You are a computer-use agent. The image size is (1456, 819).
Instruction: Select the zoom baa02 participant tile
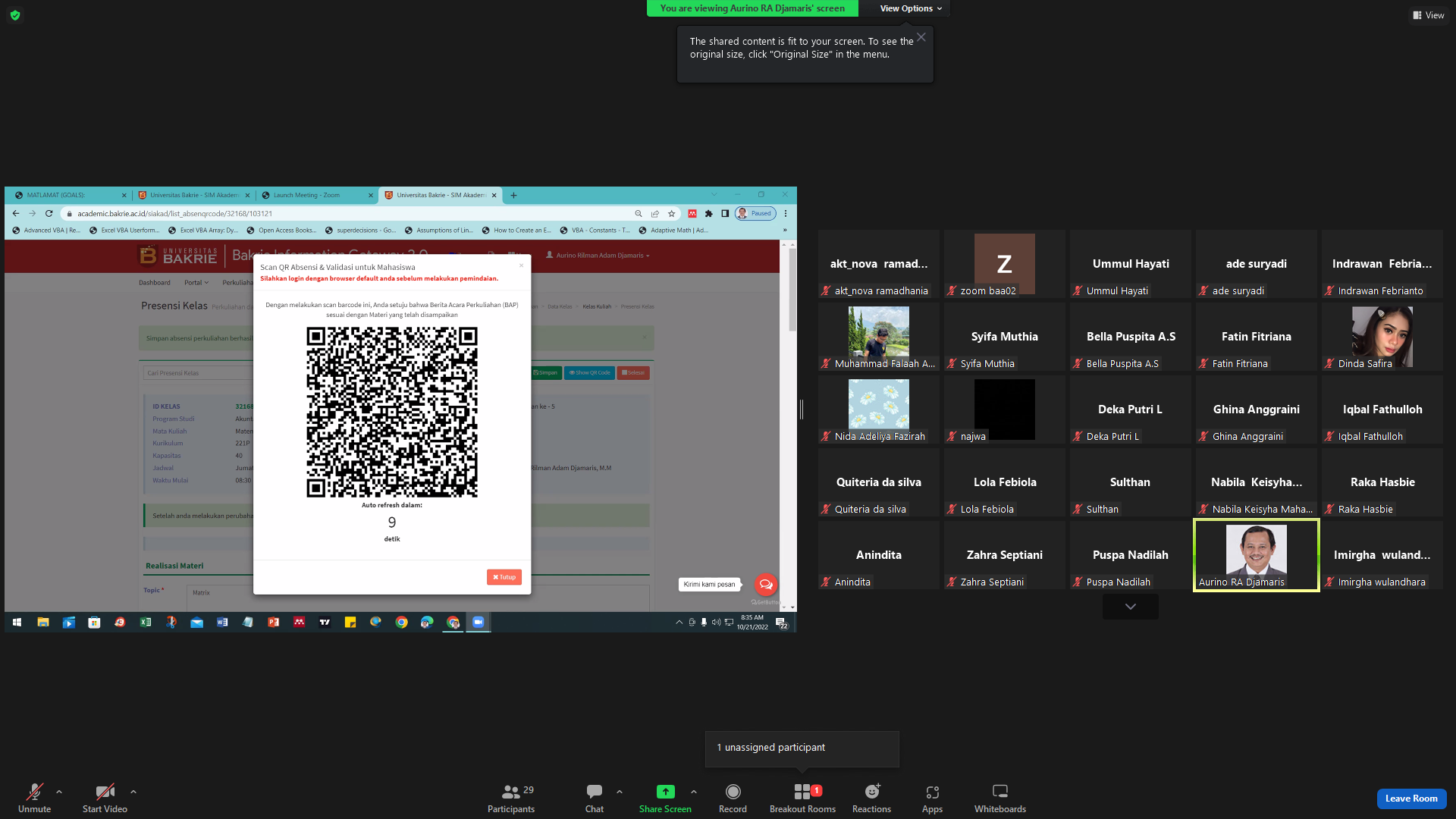click(x=1004, y=264)
